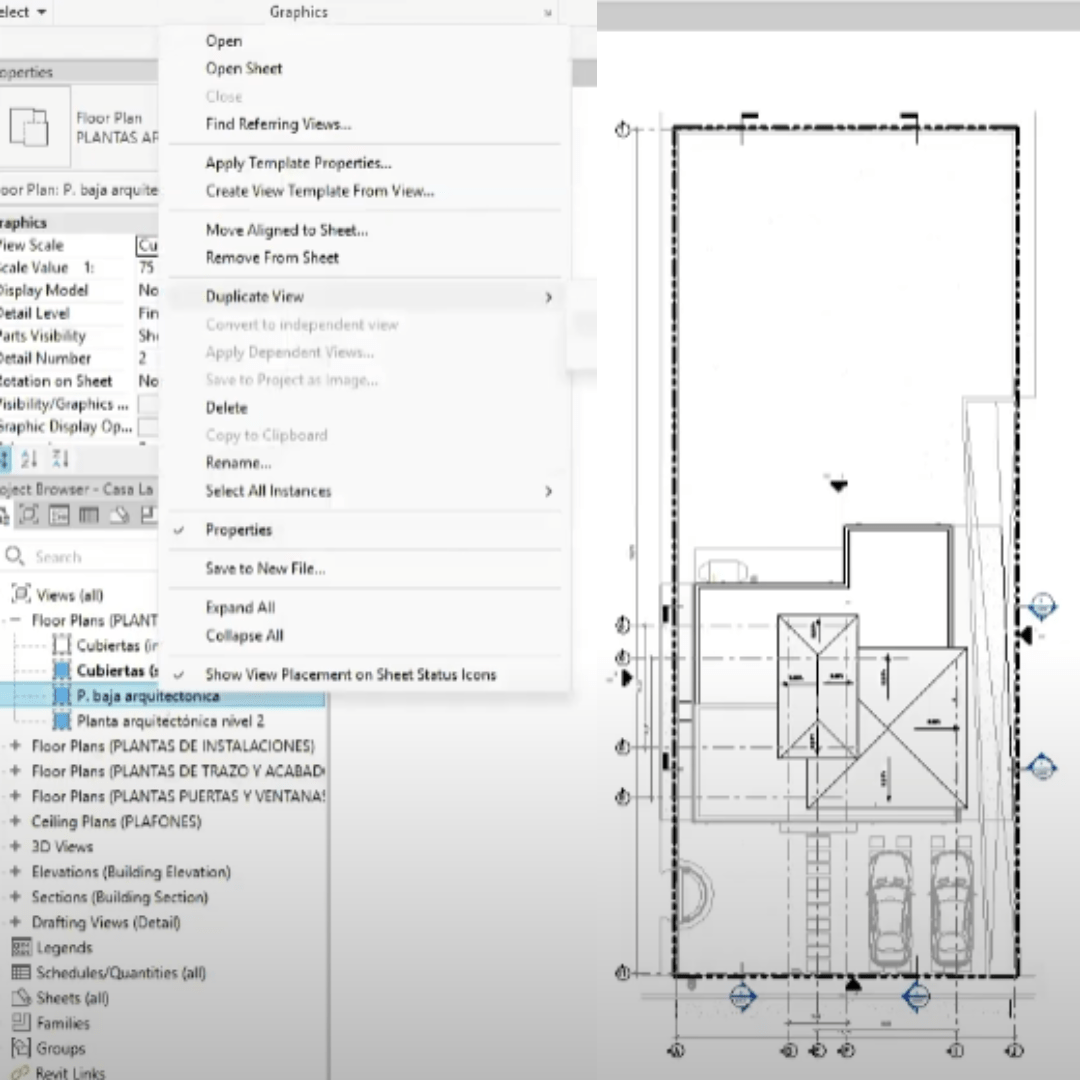Select Planta arquitectónica nivel 2 view
Screen dimensions: 1080x1080
170,721
